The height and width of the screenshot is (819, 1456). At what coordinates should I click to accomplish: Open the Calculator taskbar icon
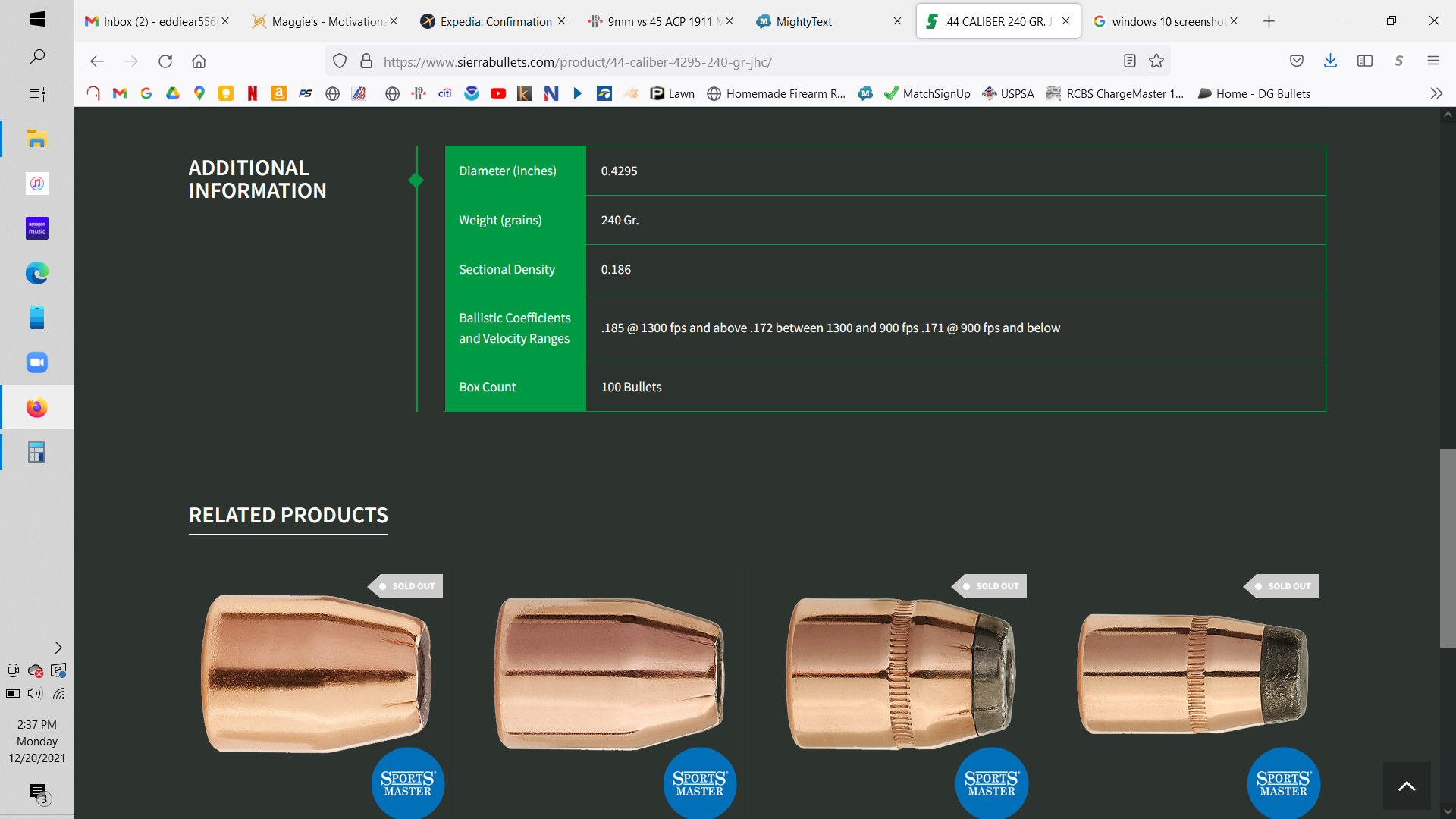(36, 452)
